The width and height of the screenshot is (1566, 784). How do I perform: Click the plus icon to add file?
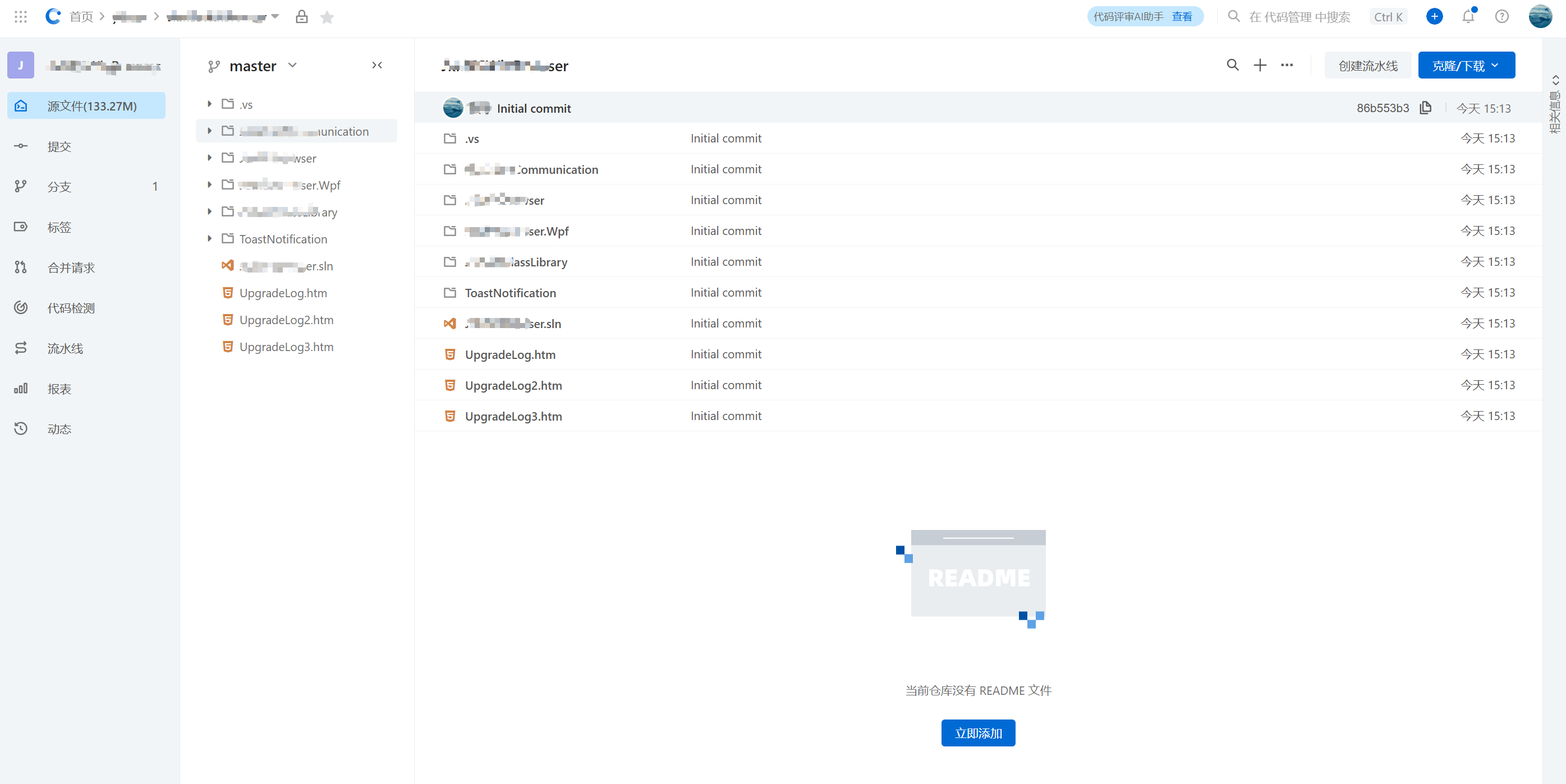[1260, 65]
